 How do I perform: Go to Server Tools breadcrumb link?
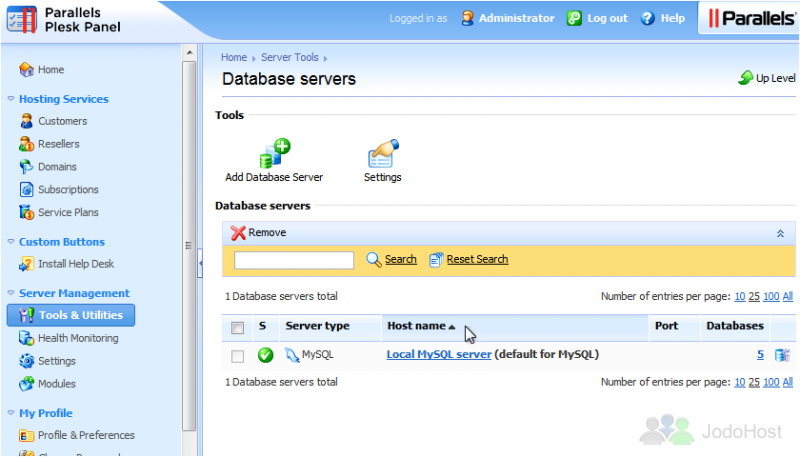pyautogui.click(x=290, y=57)
